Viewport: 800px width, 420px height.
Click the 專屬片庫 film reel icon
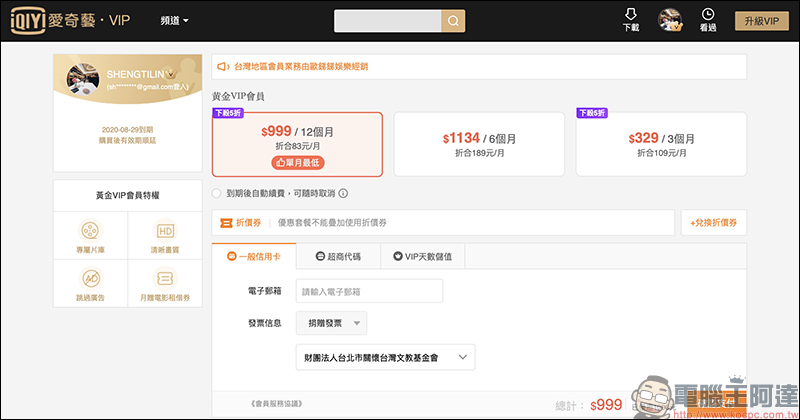tap(90, 231)
